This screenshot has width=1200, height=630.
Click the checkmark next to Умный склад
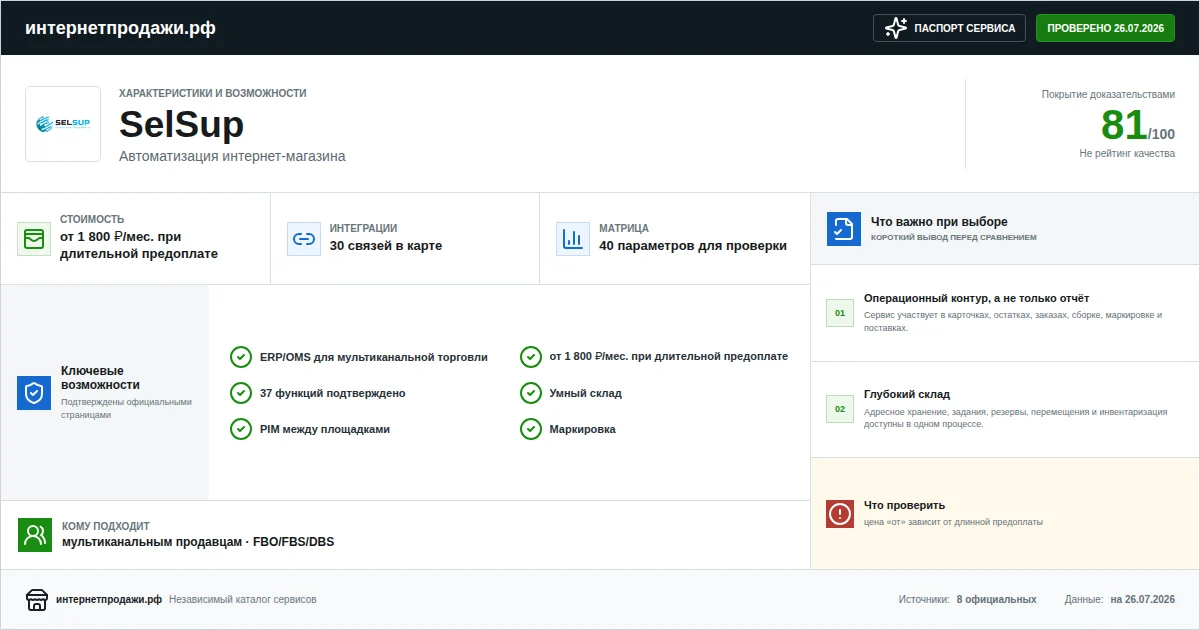click(x=530, y=393)
